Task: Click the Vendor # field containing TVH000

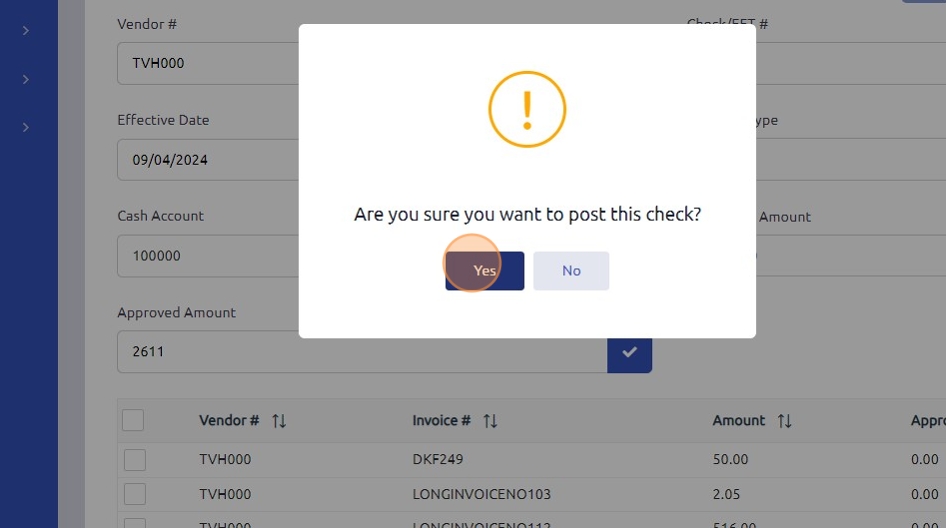Action: (x=207, y=63)
